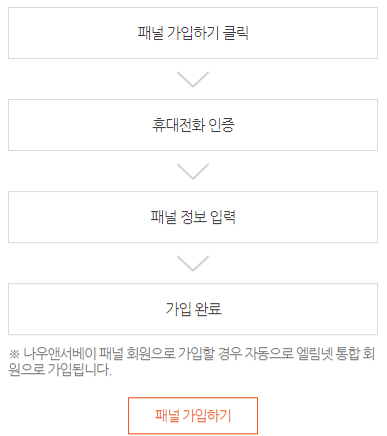Click the orange 패널 가입하기 button
This screenshot has width=387, height=436.
point(193,415)
